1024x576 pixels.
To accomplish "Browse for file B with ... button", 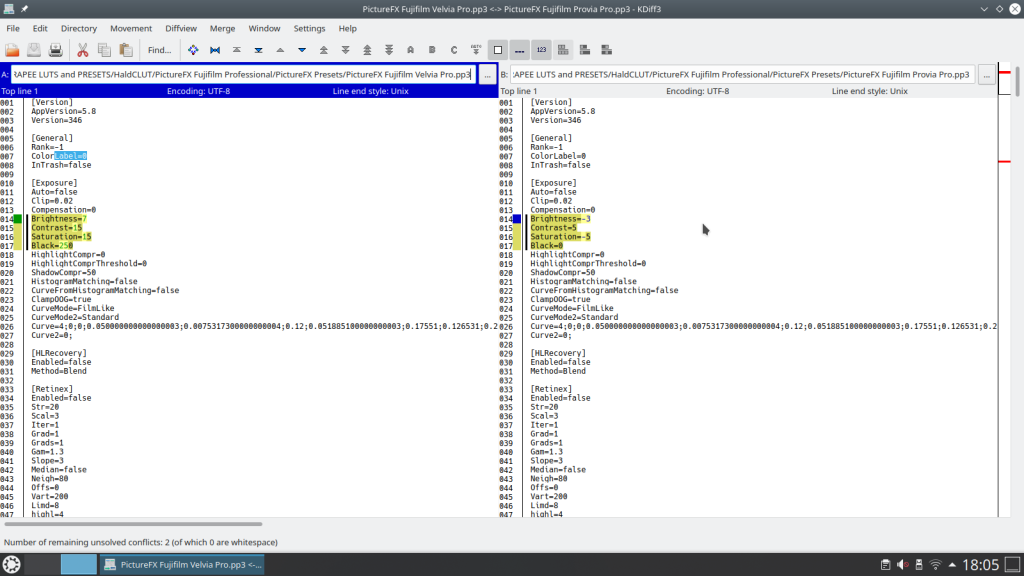I will 987,74.
